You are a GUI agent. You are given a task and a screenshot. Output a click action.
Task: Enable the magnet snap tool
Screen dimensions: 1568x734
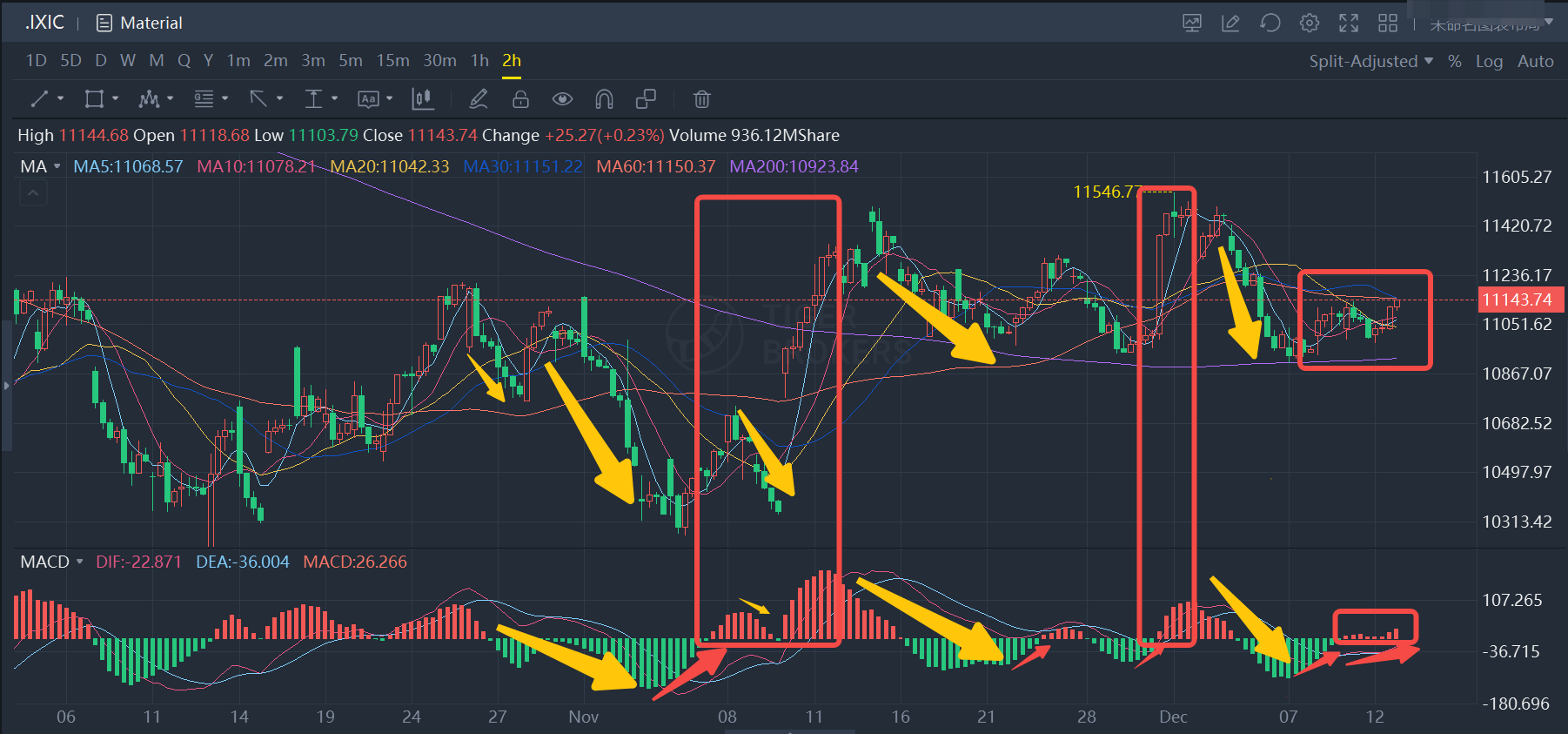pyautogui.click(x=604, y=99)
